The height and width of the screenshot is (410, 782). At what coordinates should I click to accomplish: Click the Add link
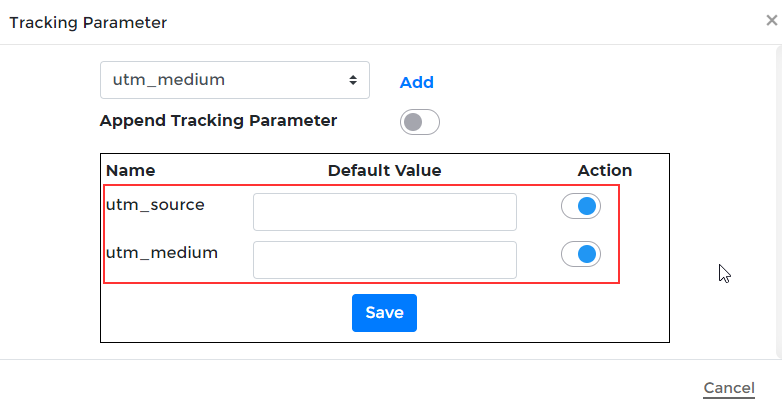(x=416, y=83)
